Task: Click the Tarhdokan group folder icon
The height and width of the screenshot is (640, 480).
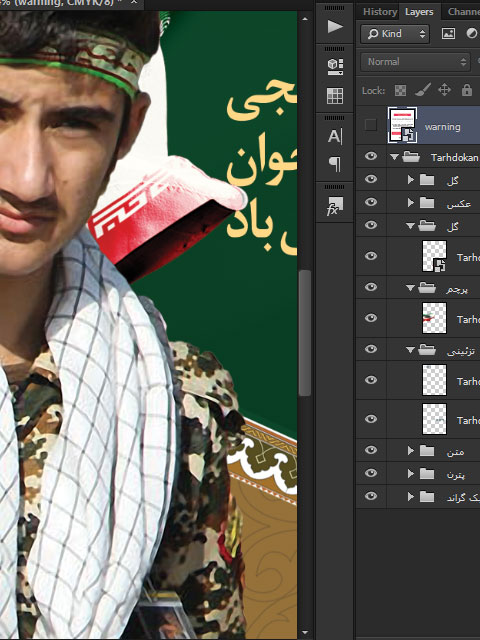Action: (x=411, y=157)
